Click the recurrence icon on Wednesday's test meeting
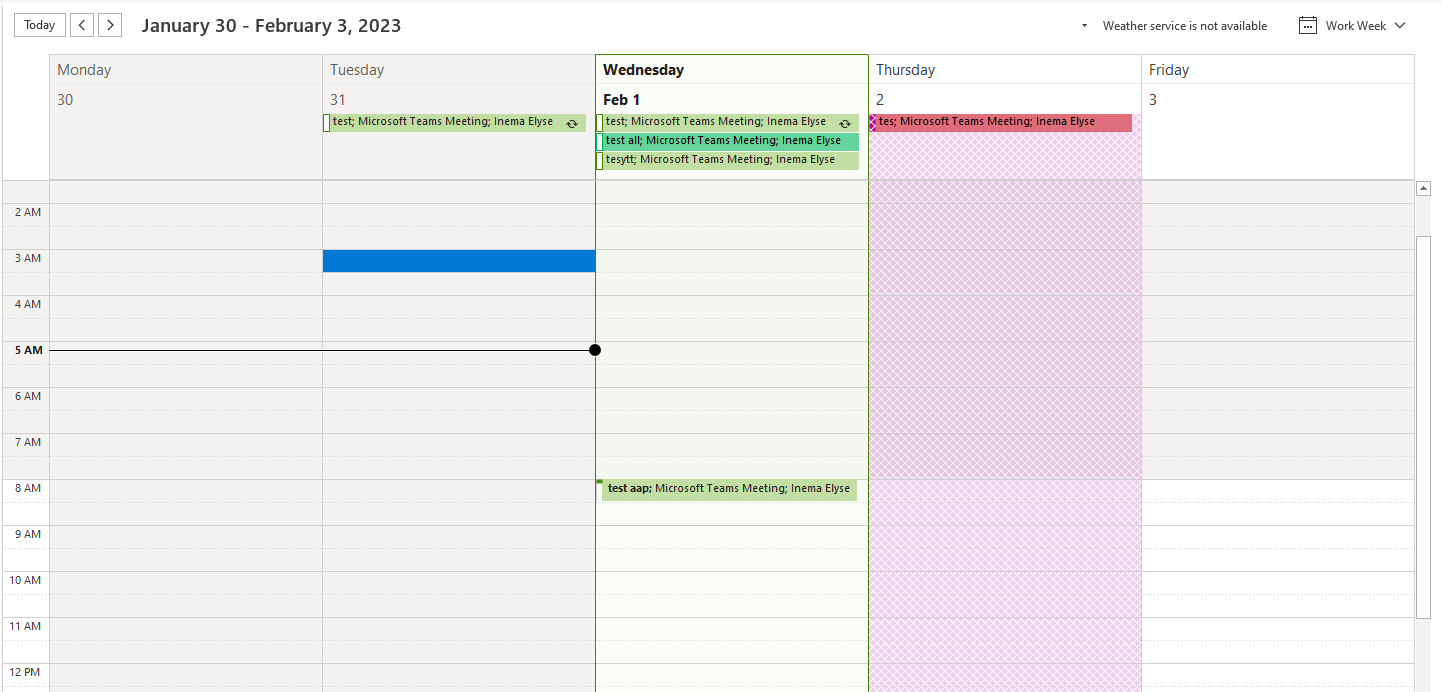Screen dimensions: 1441x692 coord(845,122)
